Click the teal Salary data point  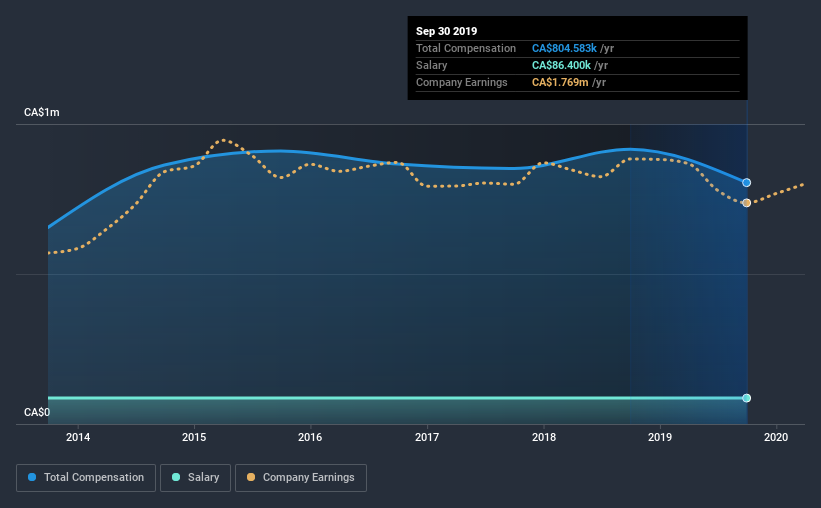[x=747, y=398]
